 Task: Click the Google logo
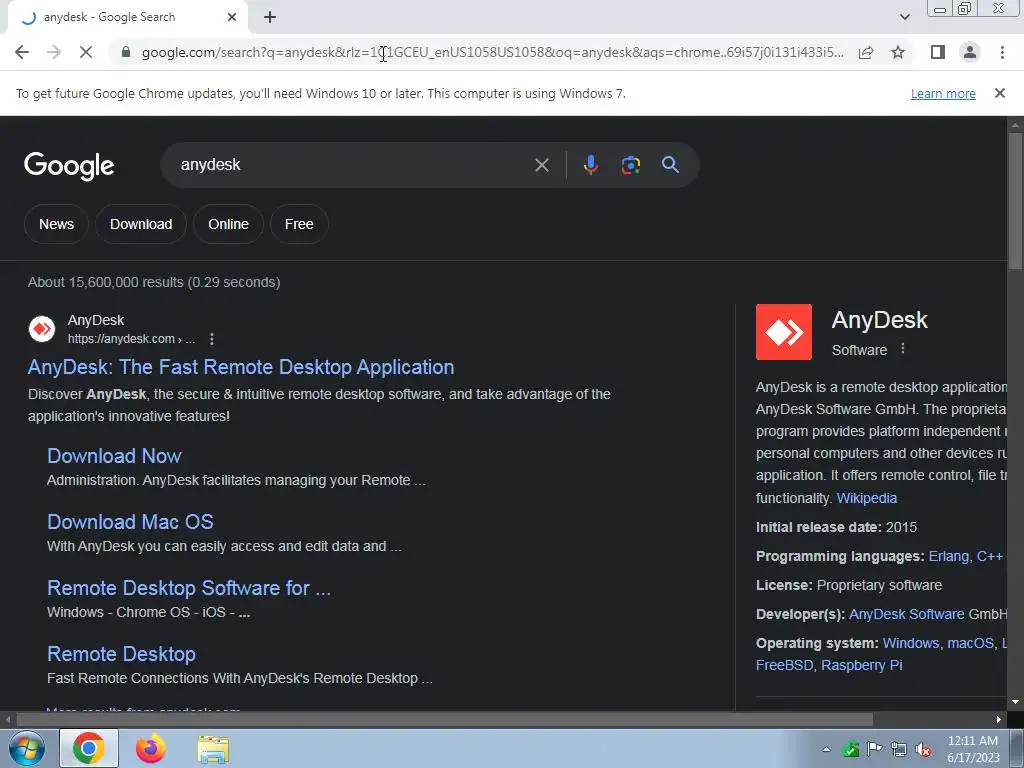(69, 166)
